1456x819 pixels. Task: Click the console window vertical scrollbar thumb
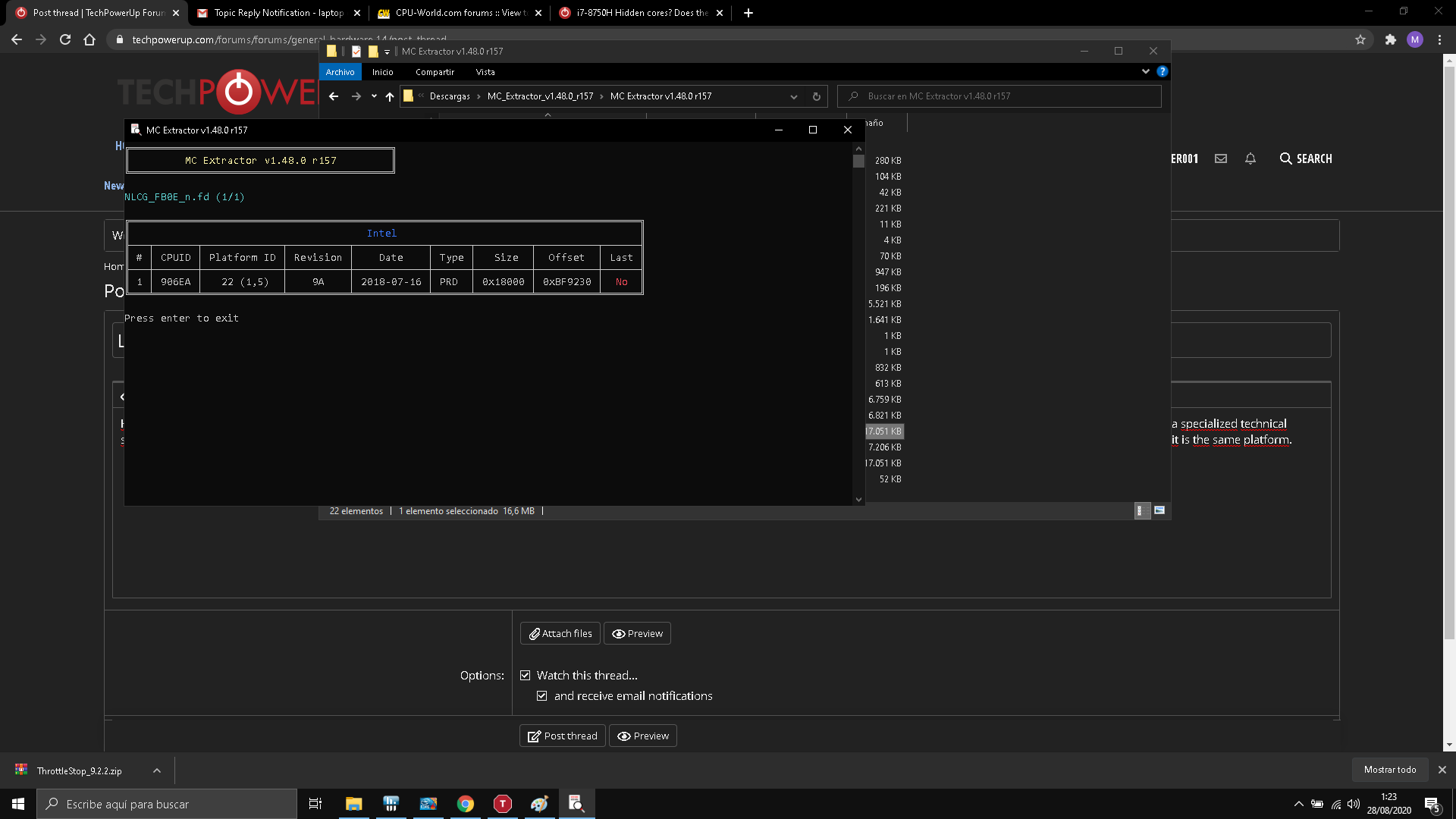click(x=858, y=162)
